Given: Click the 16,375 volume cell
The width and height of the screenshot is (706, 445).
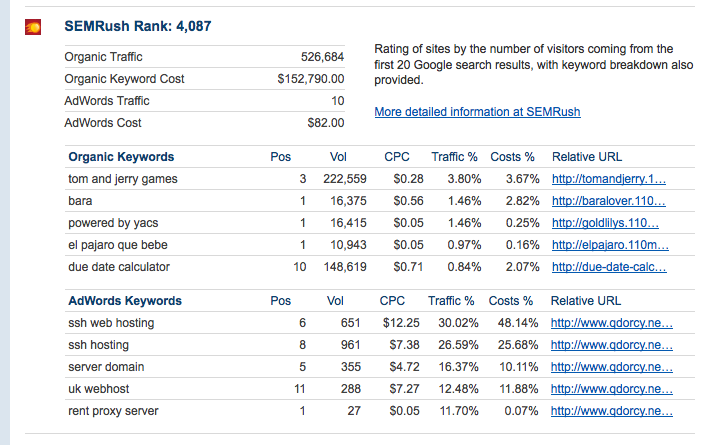Looking at the screenshot, I should pyautogui.click(x=348, y=201).
